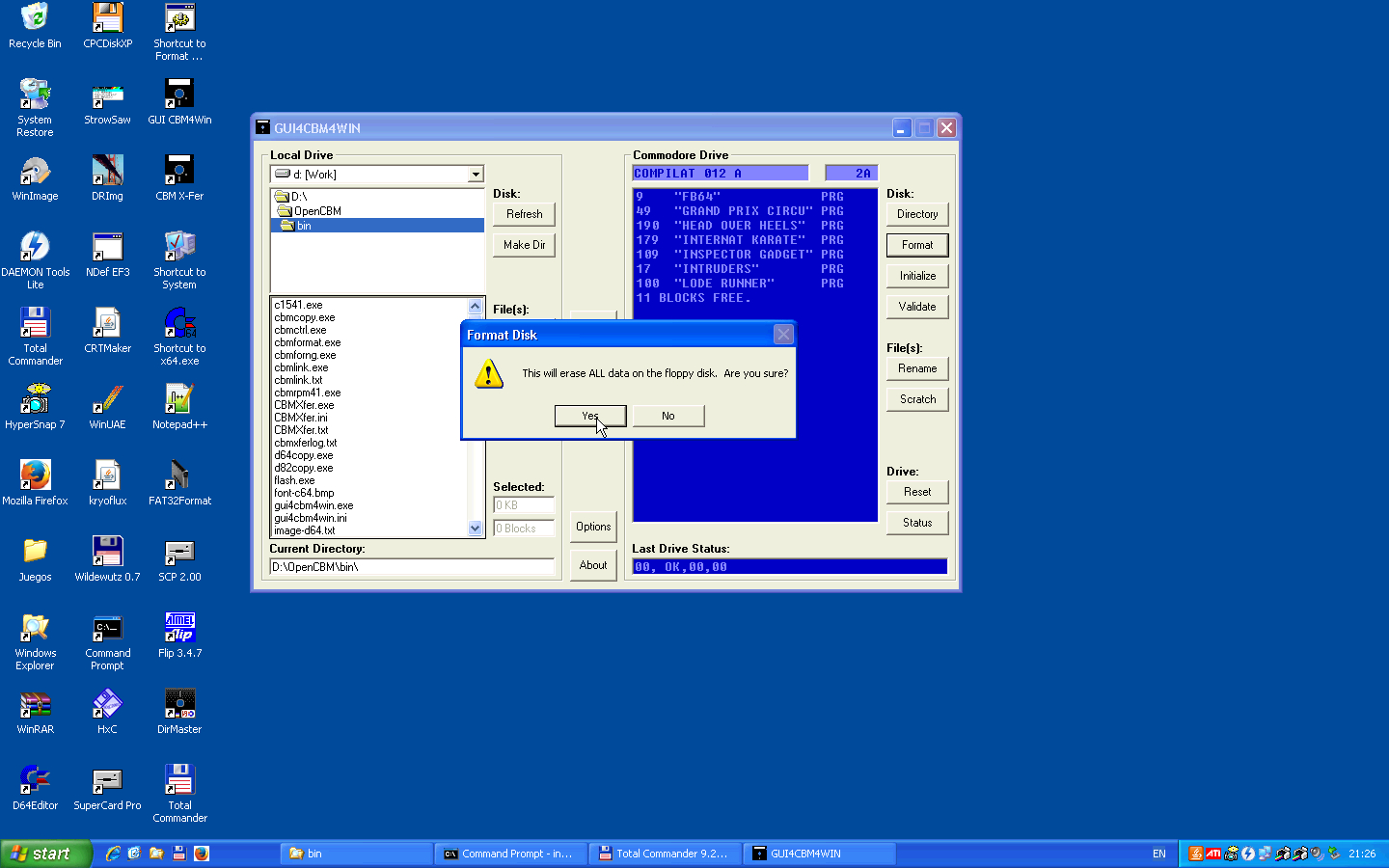Screen dimensions: 1389x868
Task: Click the Make Dir button
Action: [525, 245]
